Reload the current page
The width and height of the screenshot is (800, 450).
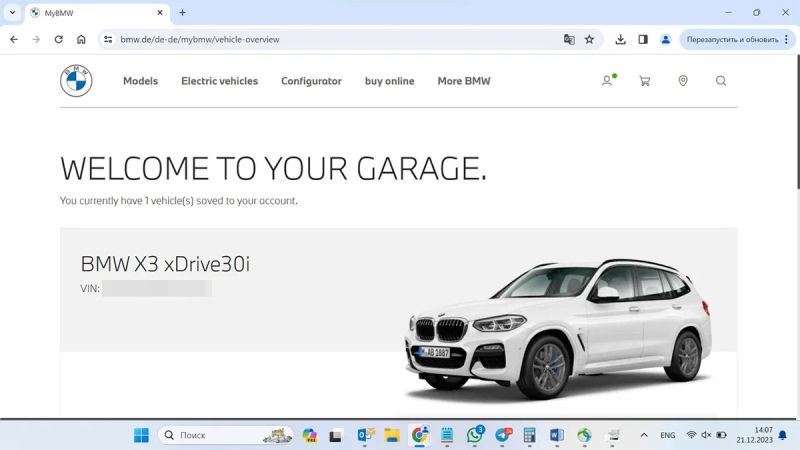pyautogui.click(x=59, y=39)
